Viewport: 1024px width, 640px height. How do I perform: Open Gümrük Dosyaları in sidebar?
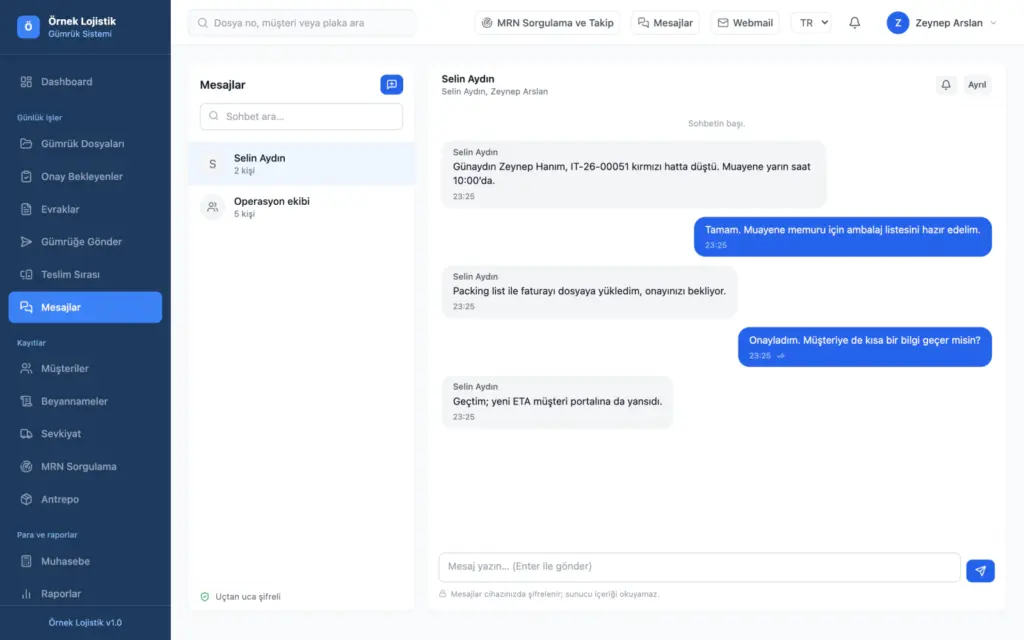click(x=85, y=144)
